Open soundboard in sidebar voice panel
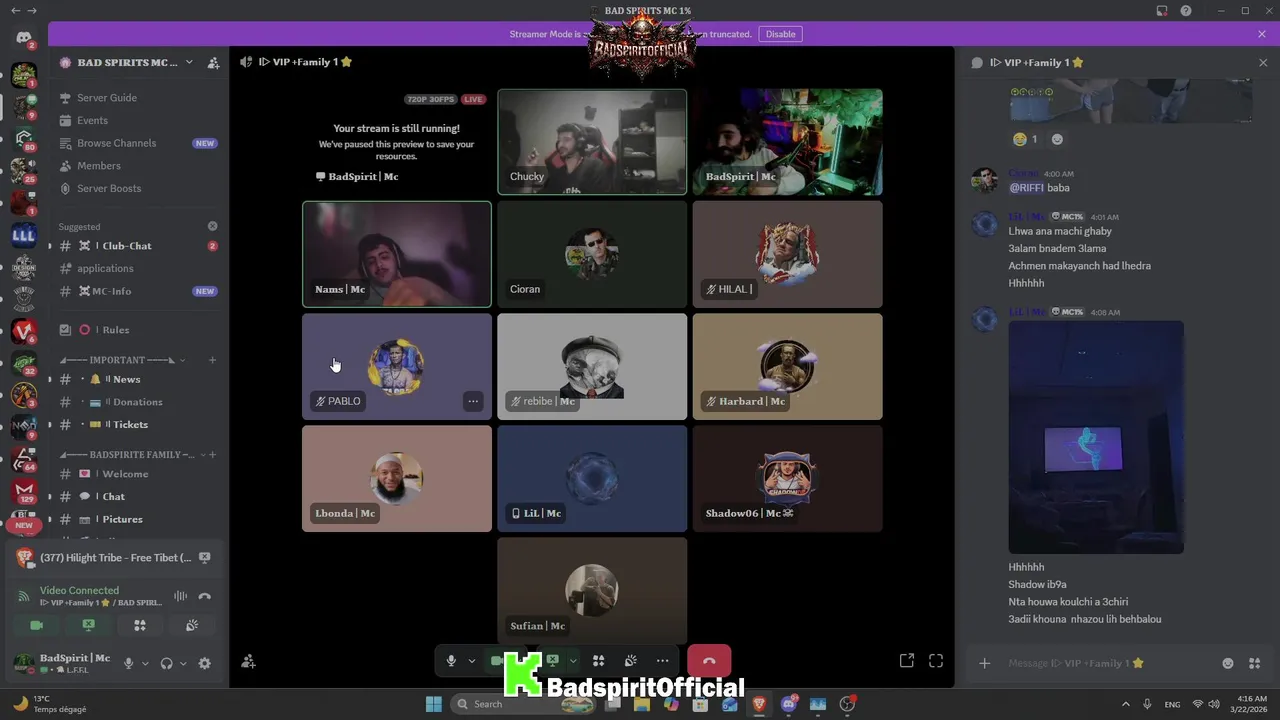The image size is (1280, 720). [191, 625]
